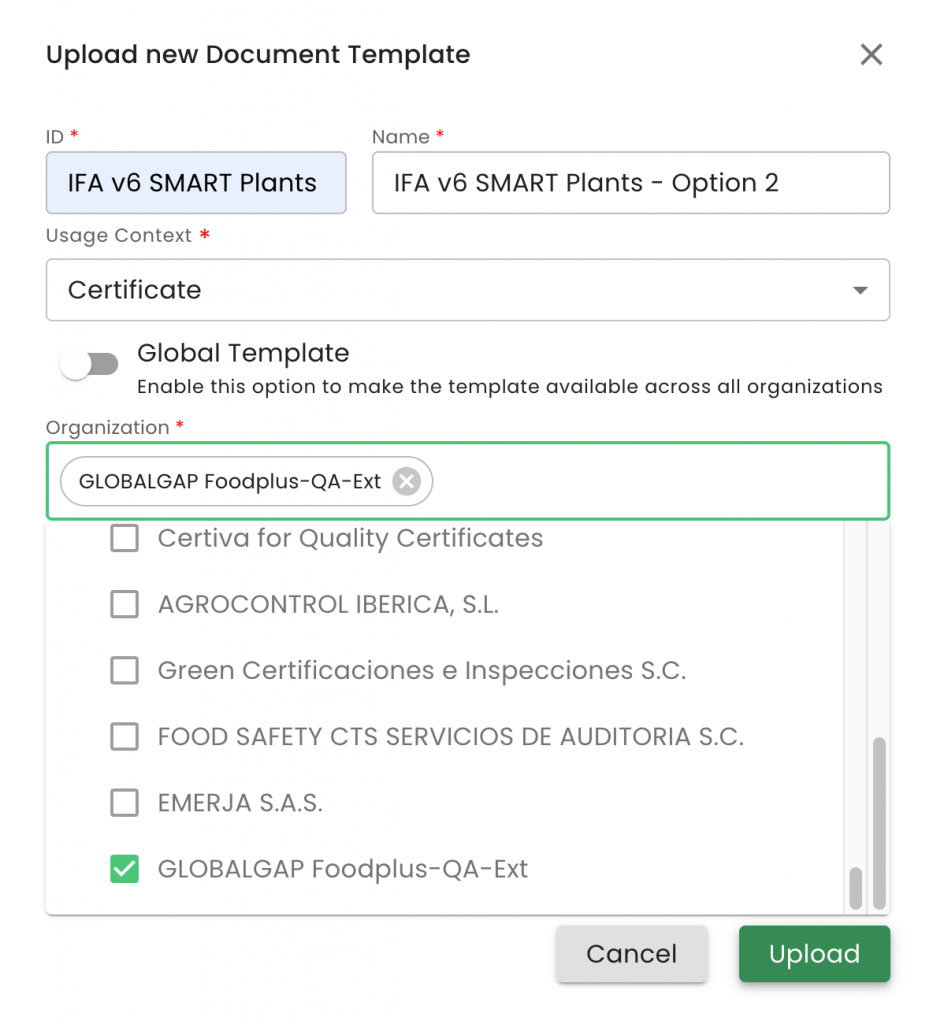Click the Upload button
Image resolution: width=933 pixels, height=1024 pixels.
[814, 954]
